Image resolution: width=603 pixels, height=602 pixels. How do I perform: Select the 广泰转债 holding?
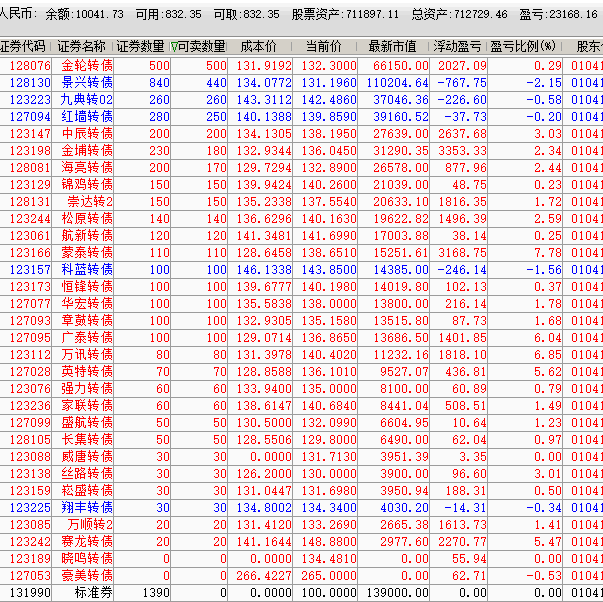coord(87,338)
